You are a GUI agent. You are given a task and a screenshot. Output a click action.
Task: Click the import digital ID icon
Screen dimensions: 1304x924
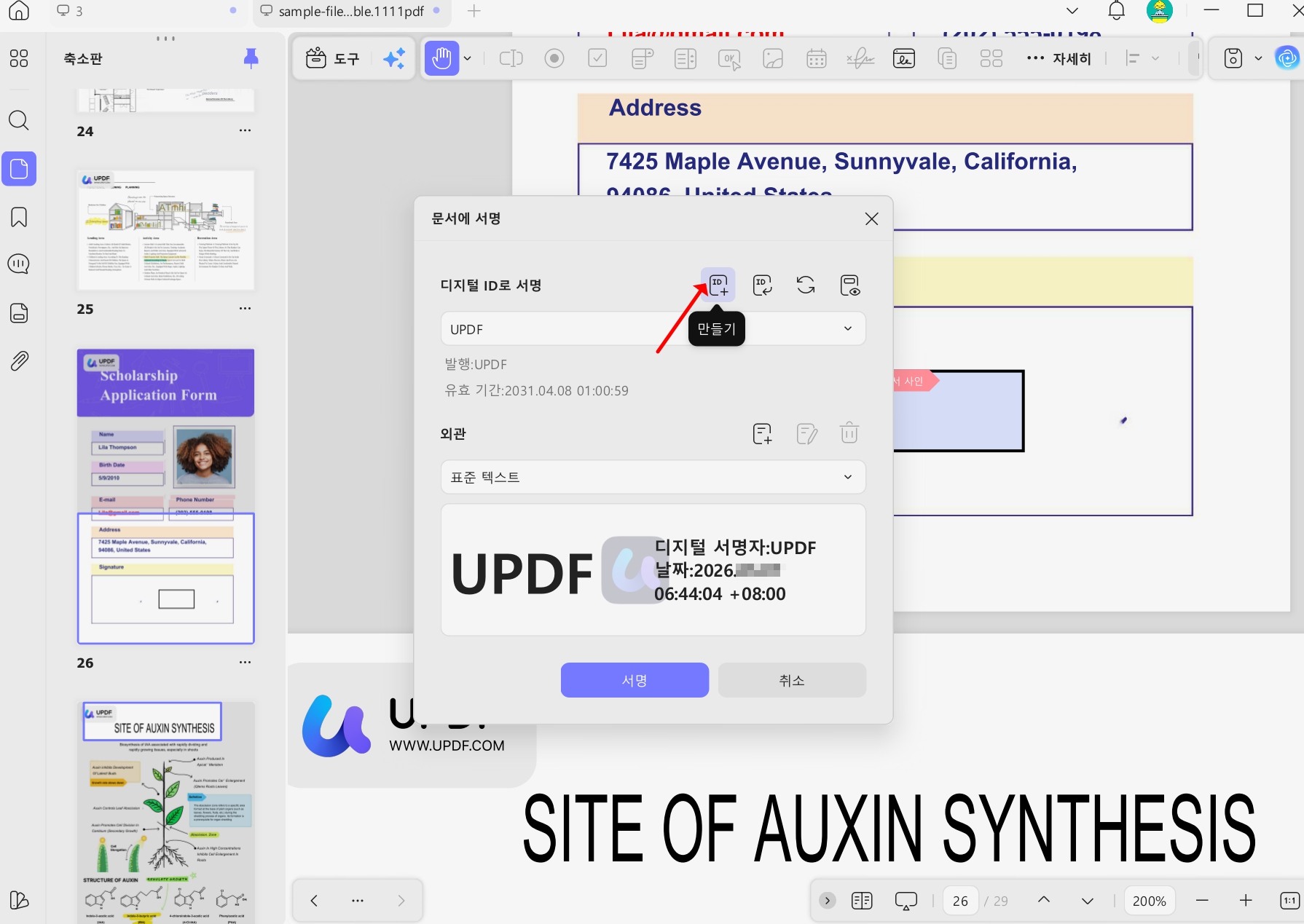pos(762,285)
